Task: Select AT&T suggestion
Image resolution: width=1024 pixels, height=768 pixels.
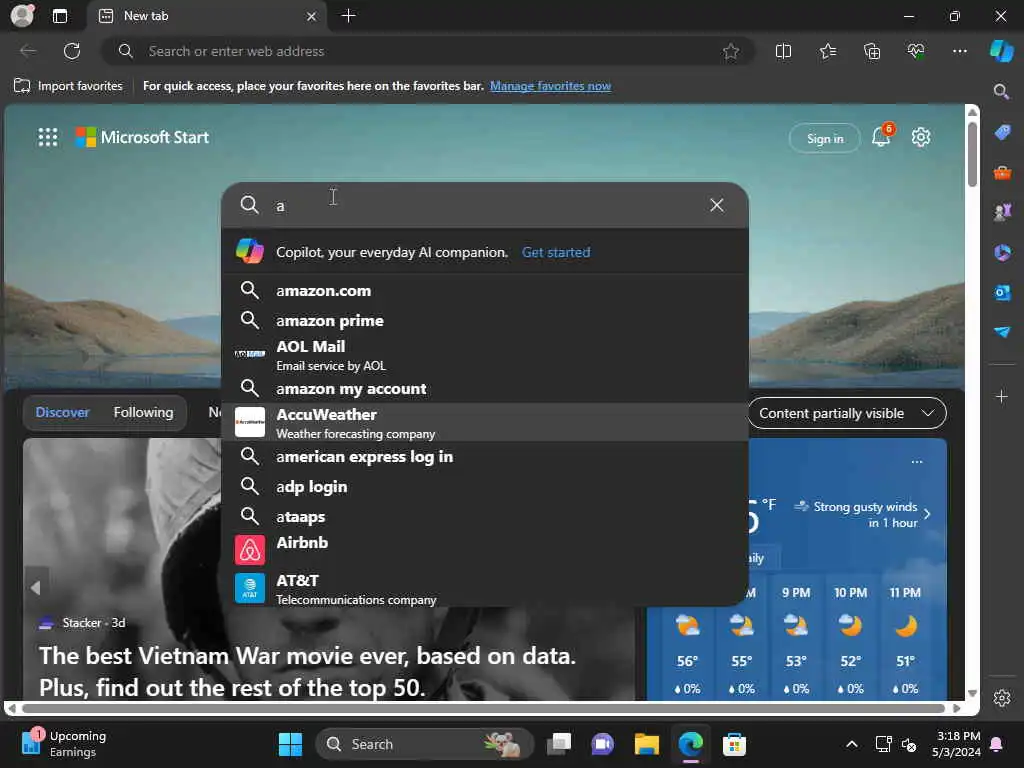Action: (485, 588)
